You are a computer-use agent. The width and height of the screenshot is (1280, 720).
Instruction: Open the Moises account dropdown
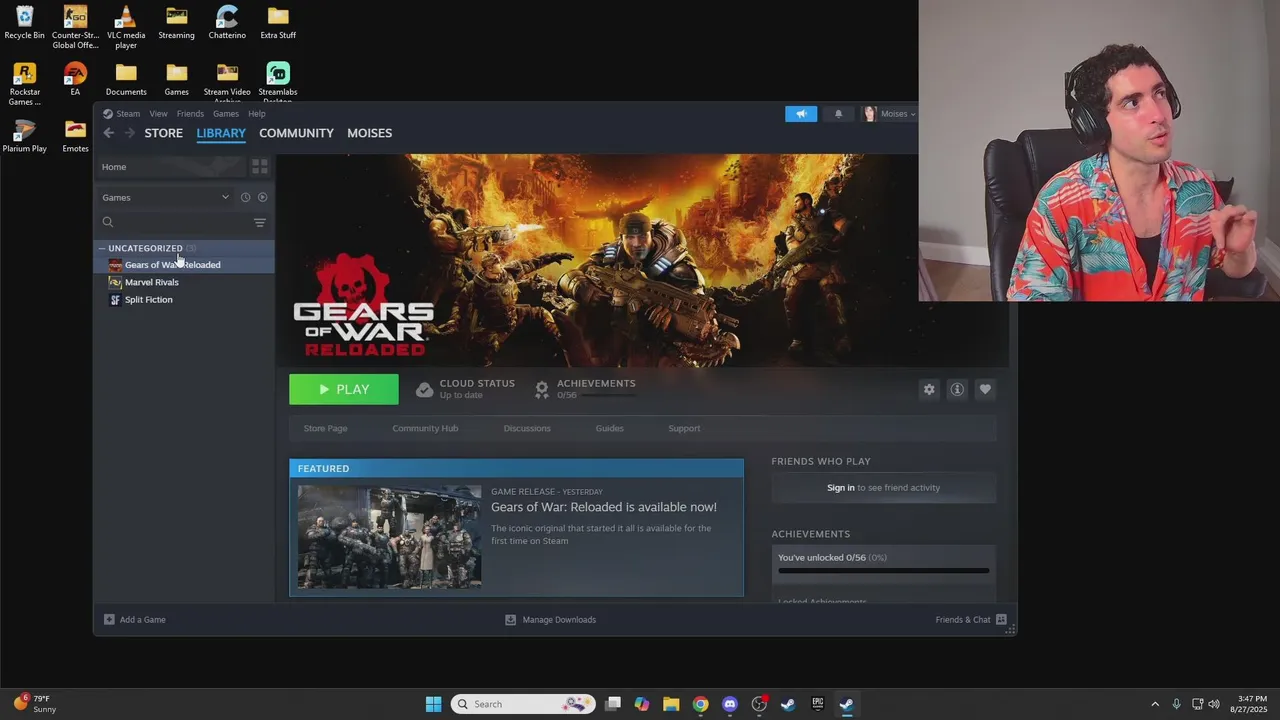point(889,114)
